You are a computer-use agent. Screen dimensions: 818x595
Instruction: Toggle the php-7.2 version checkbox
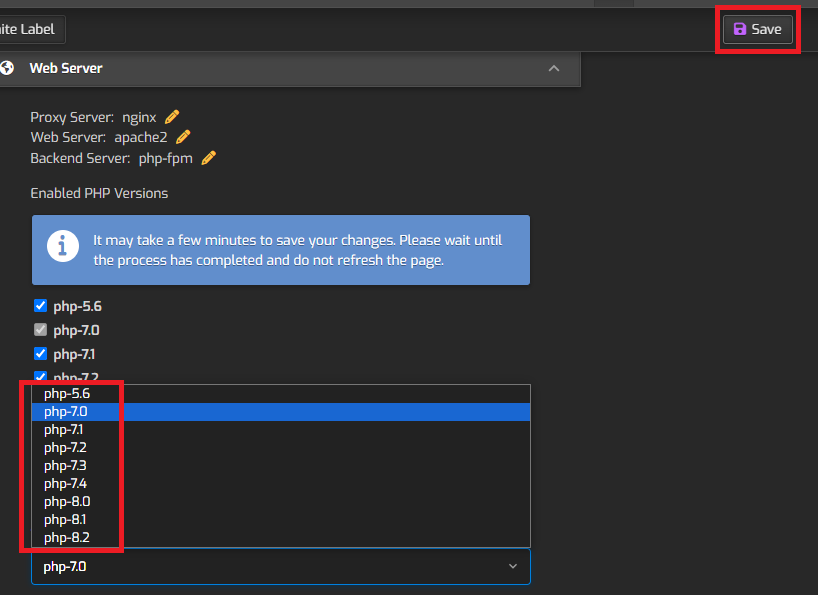point(40,377)
